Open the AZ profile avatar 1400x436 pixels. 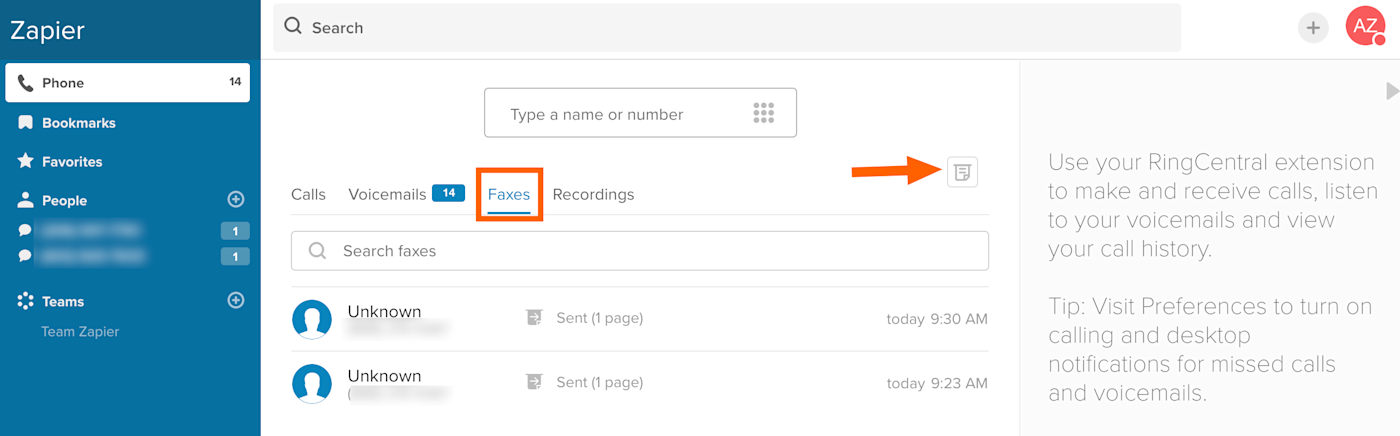point(1365,27)
